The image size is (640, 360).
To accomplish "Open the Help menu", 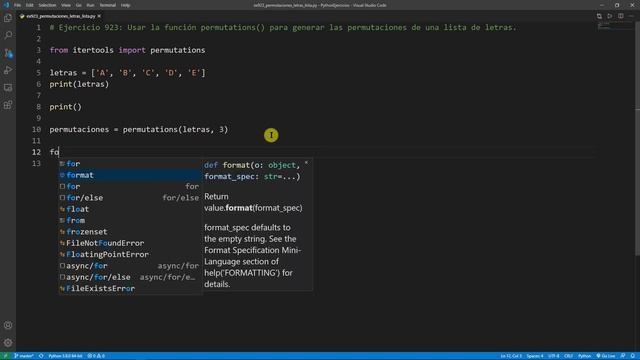I will coord(125,5).
